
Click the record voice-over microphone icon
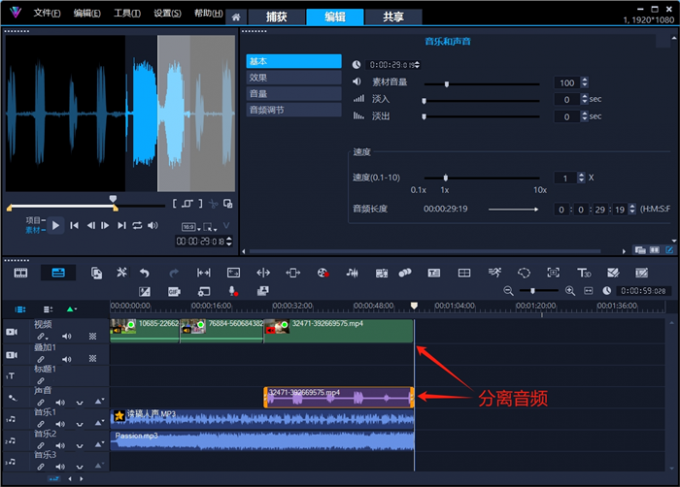[x=233, y=291]
